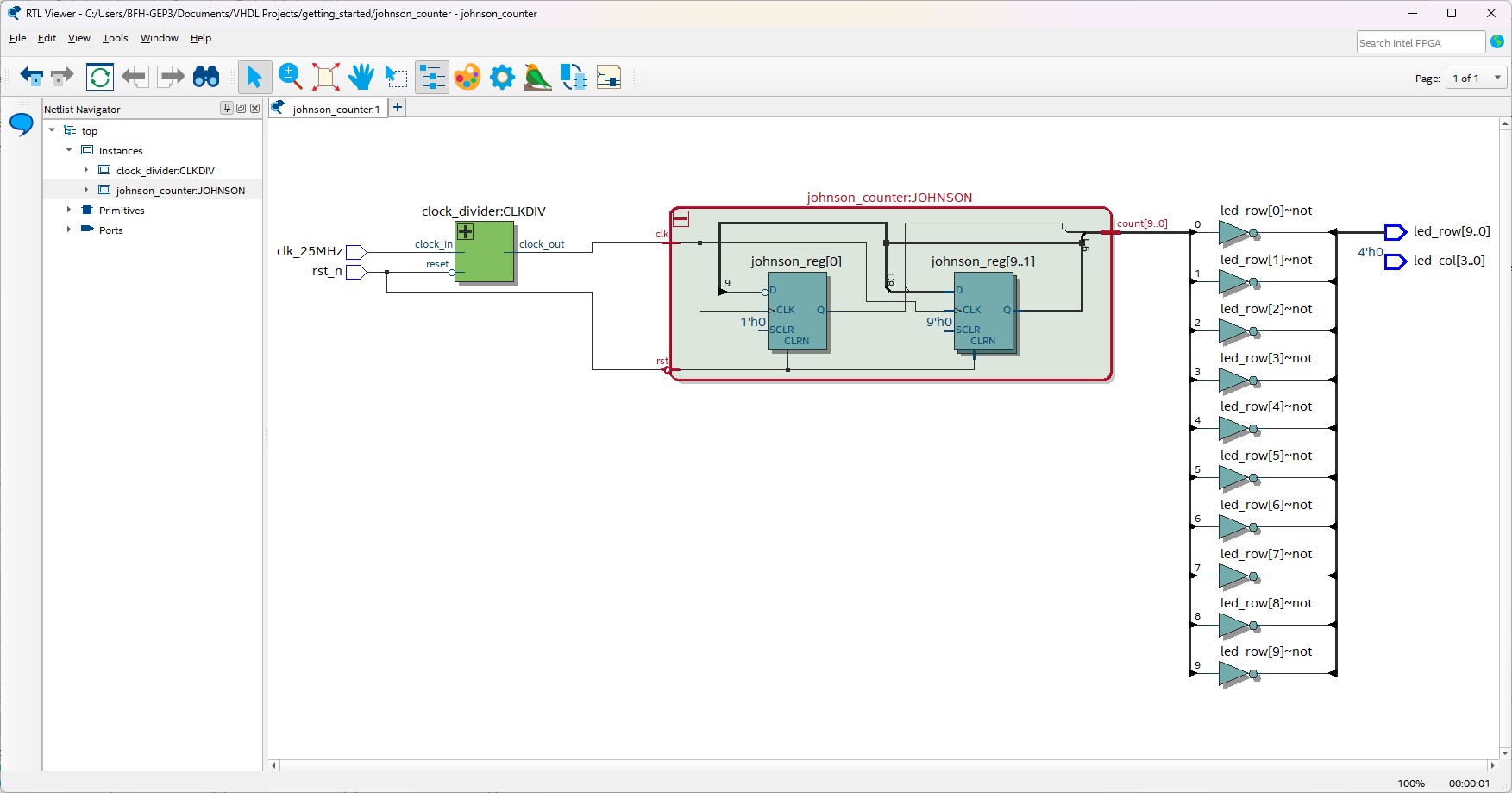Fit schematic to window icon
Image resolution: width=1512 pixels, height=793 pixels.
[326, 77]
